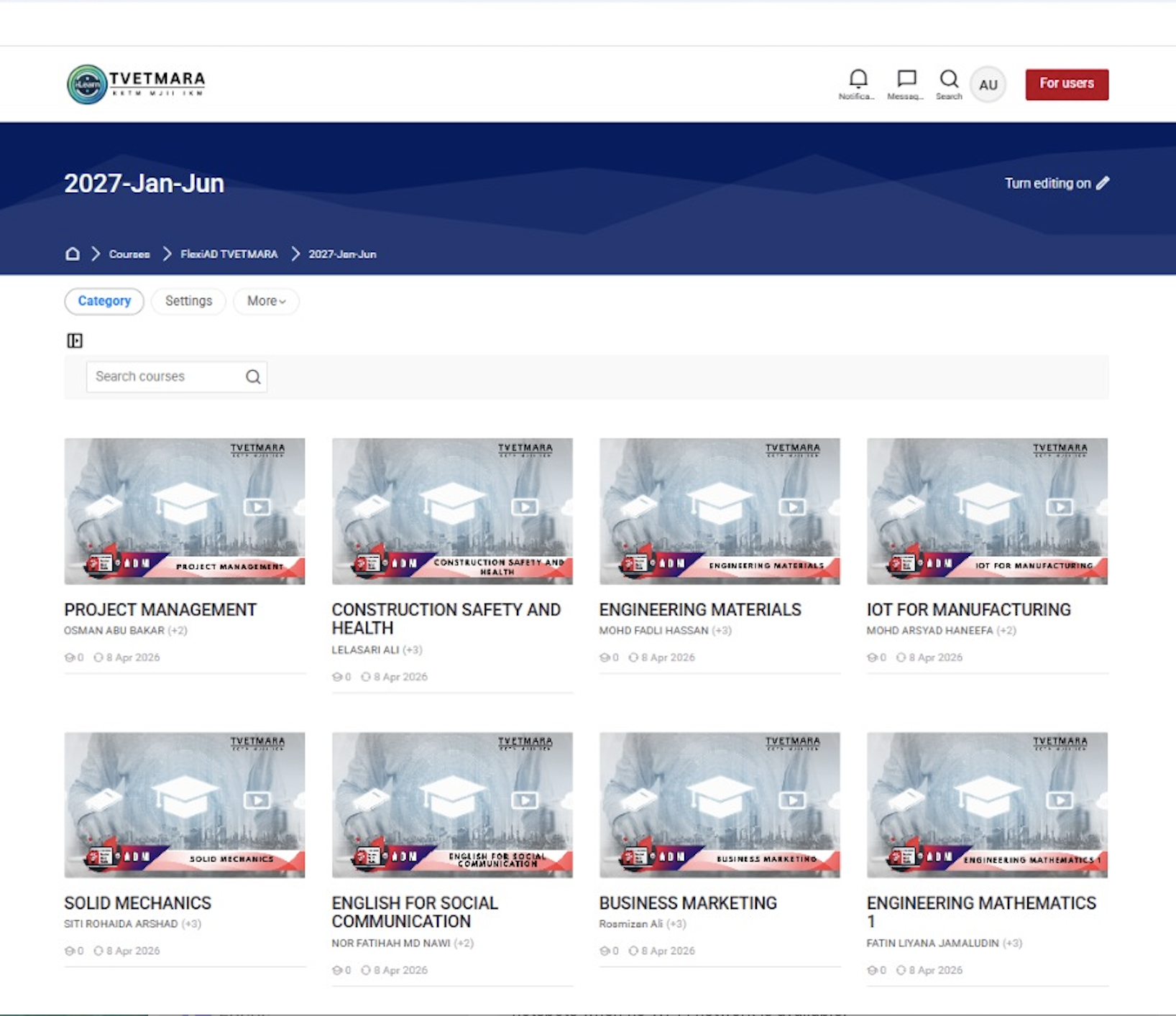Click ENGINEERING MATHEMATICS 1 title
The width and height of the screenshot is (1176, 1016).
(x=981, y=912)
